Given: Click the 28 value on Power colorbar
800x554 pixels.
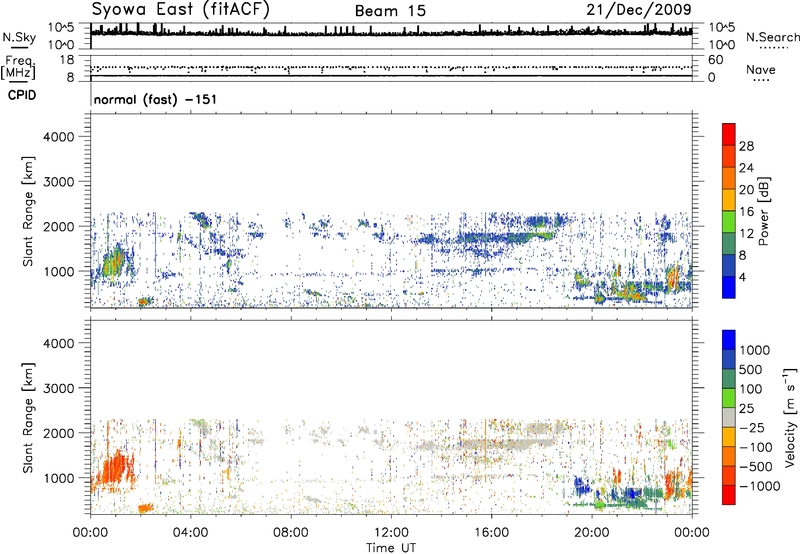Looking at the screenshot, I should click(x=746, y=146).
